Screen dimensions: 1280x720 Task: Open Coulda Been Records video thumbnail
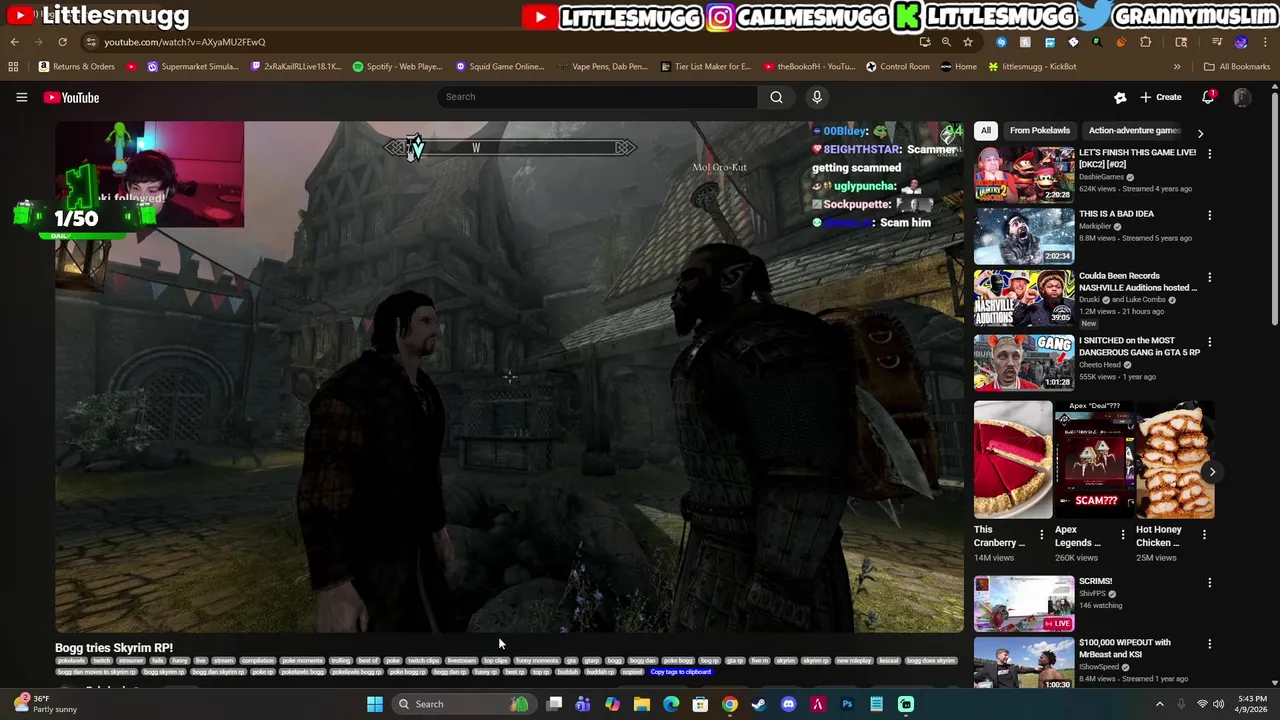(1024, 298)
